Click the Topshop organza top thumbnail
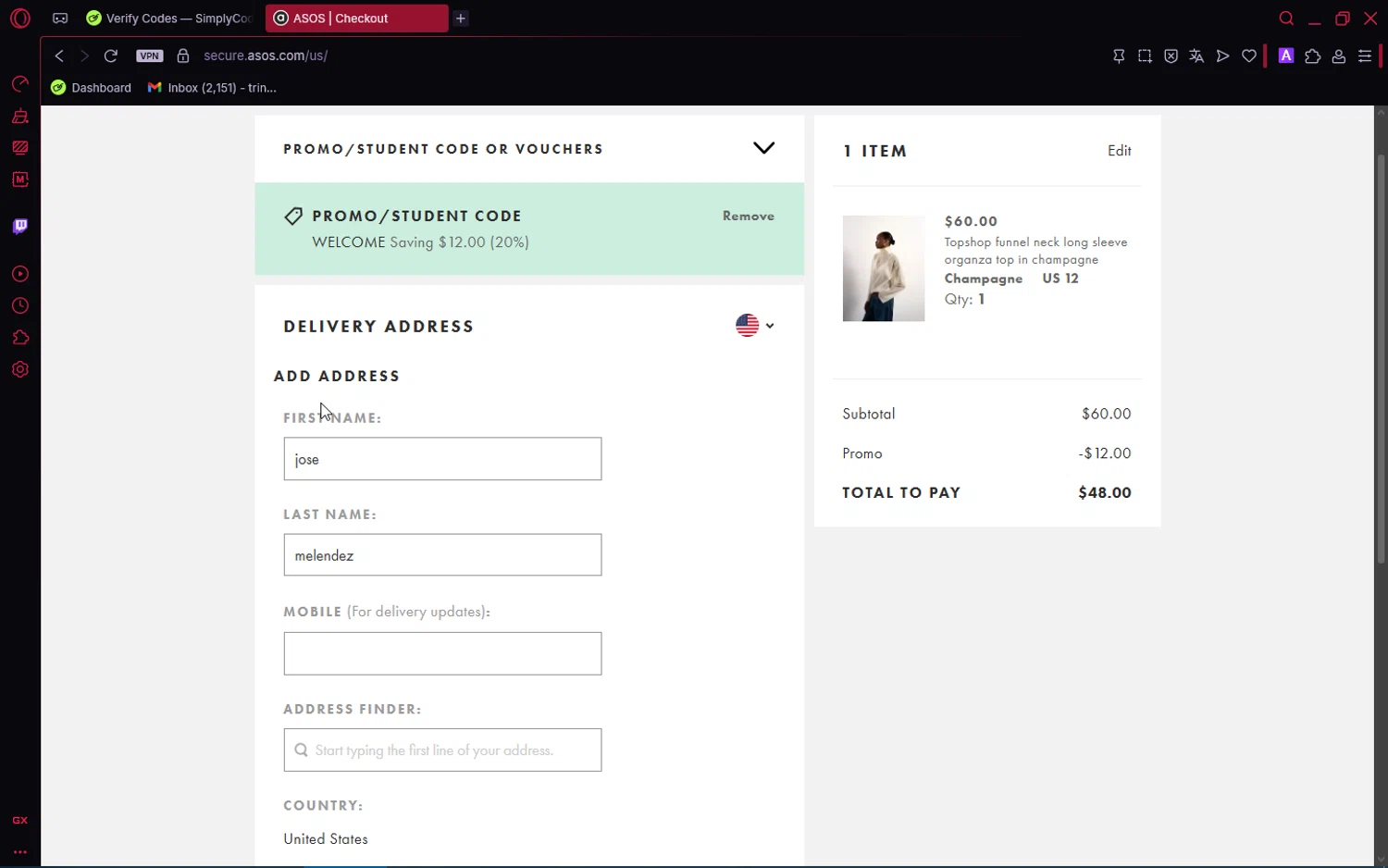The image size is (1388, 868). point(884,268)
